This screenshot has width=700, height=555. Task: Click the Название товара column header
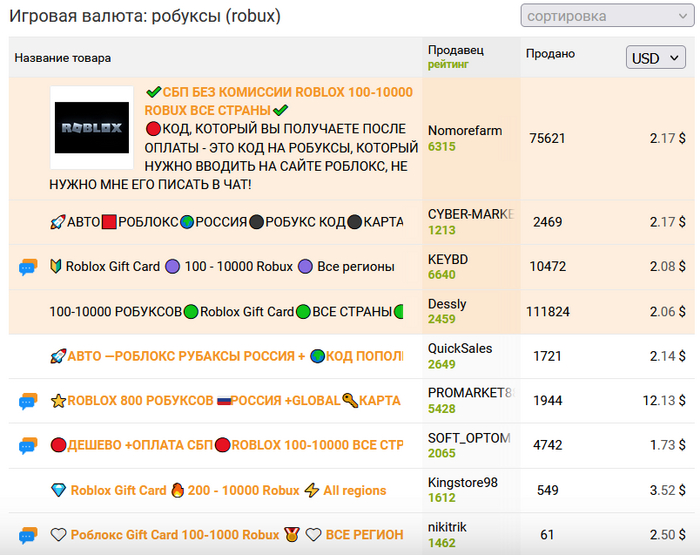[x=62, y=58]
